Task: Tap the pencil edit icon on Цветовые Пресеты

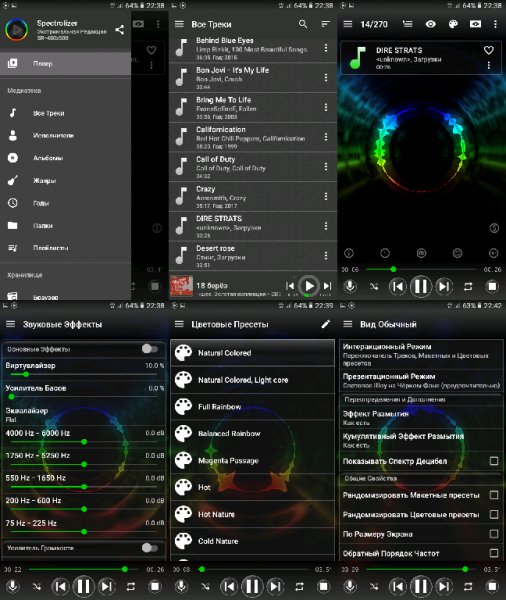Action: coord(325,324)
